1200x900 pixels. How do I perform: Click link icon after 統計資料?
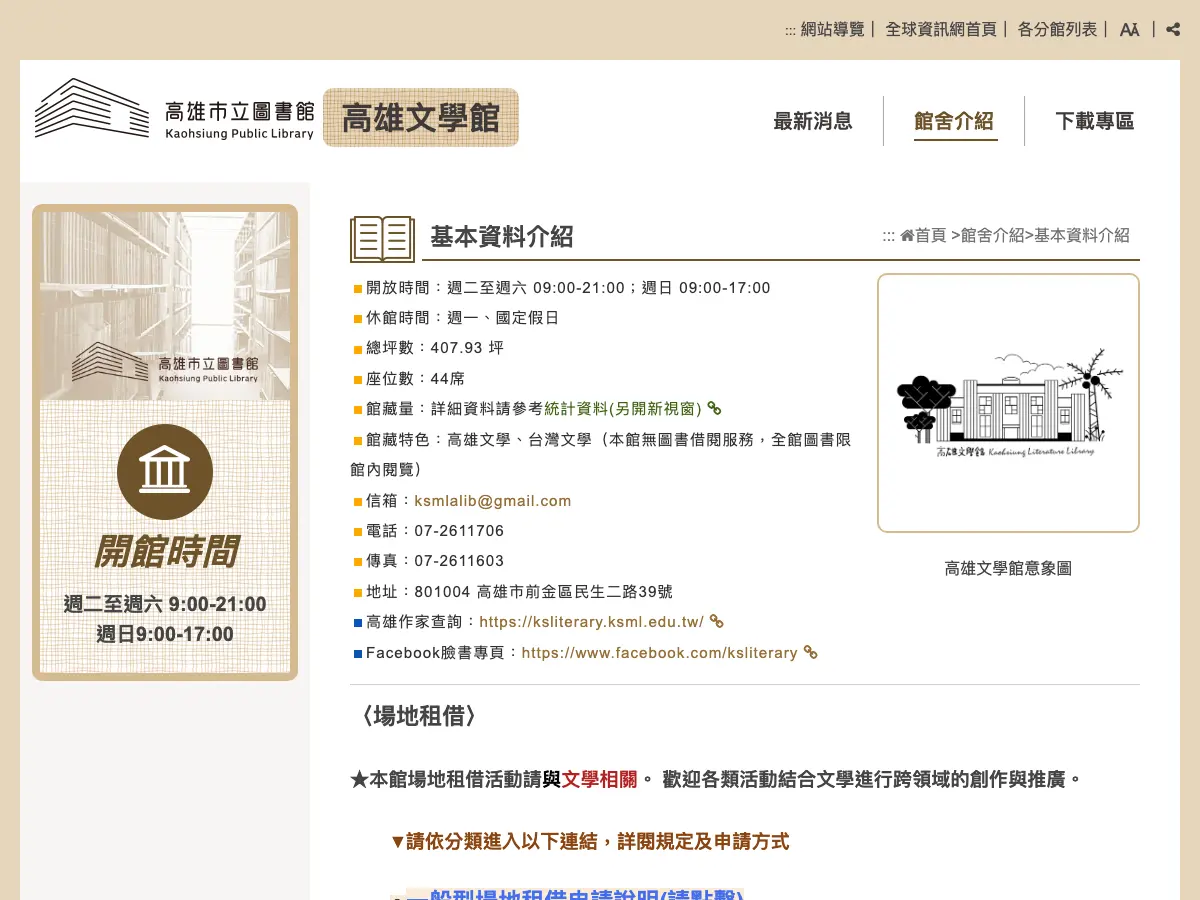[x=714, y=408]
